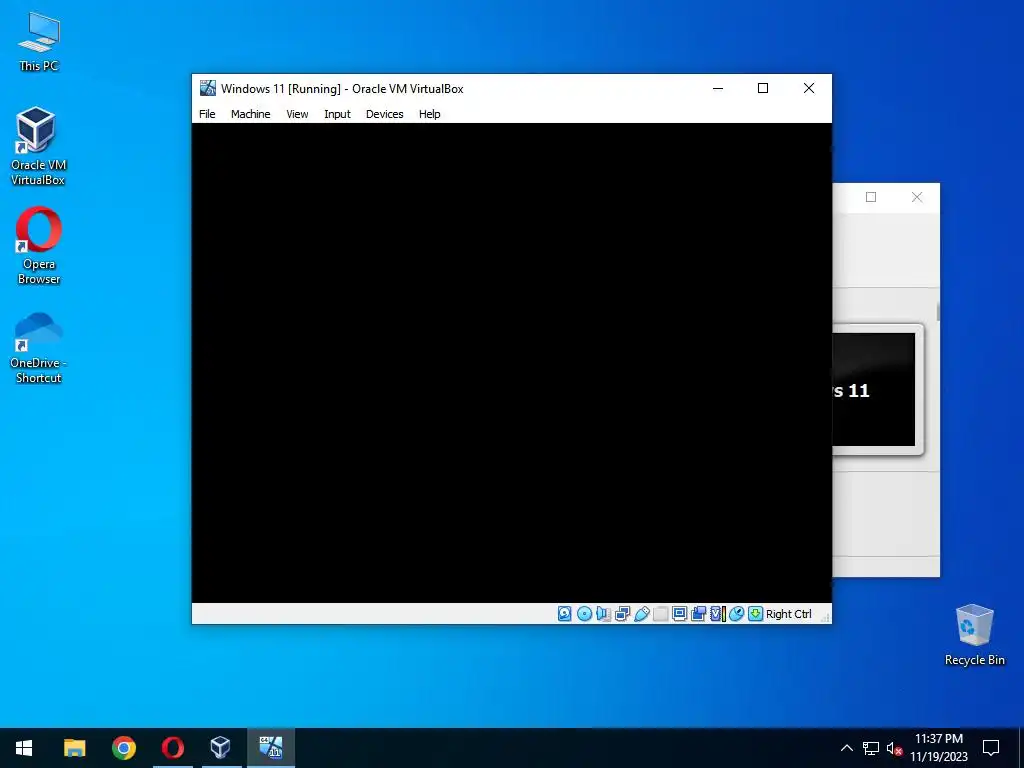
Task: Click the shared folders indicator icon
Action: [x=660, y=613]
